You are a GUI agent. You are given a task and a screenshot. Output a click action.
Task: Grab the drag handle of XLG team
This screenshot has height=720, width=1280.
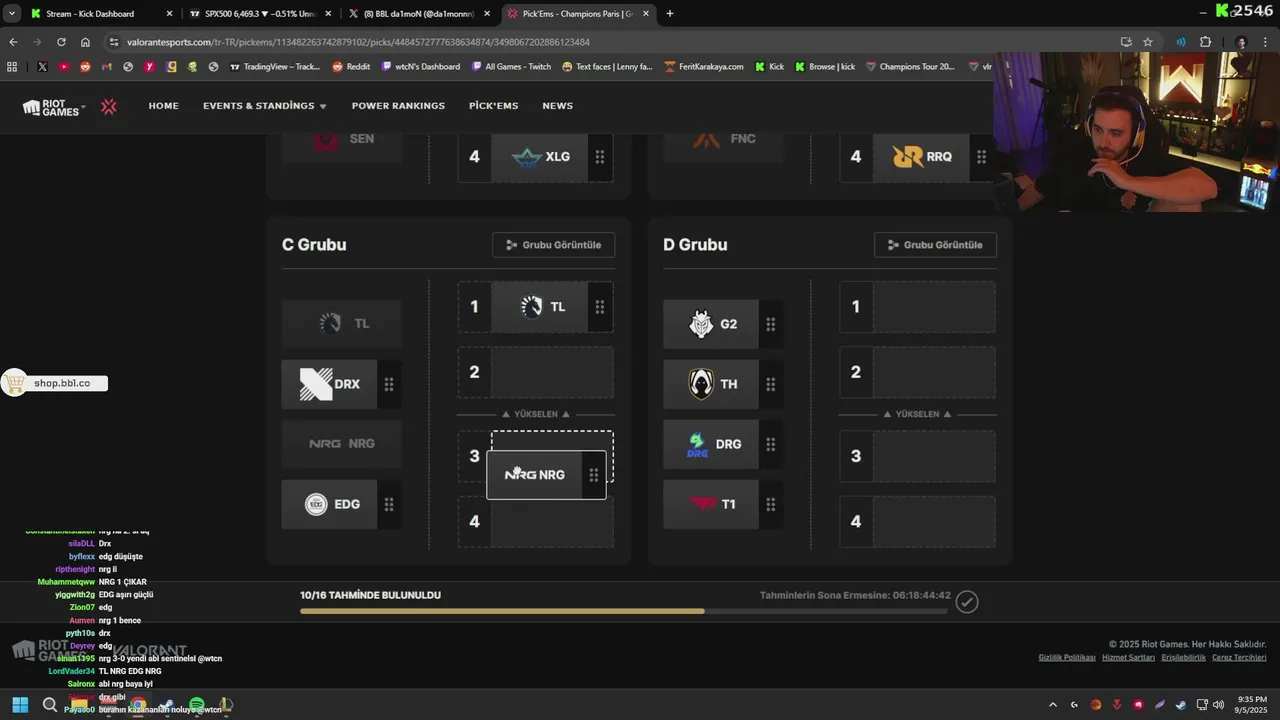click(599, 157)
